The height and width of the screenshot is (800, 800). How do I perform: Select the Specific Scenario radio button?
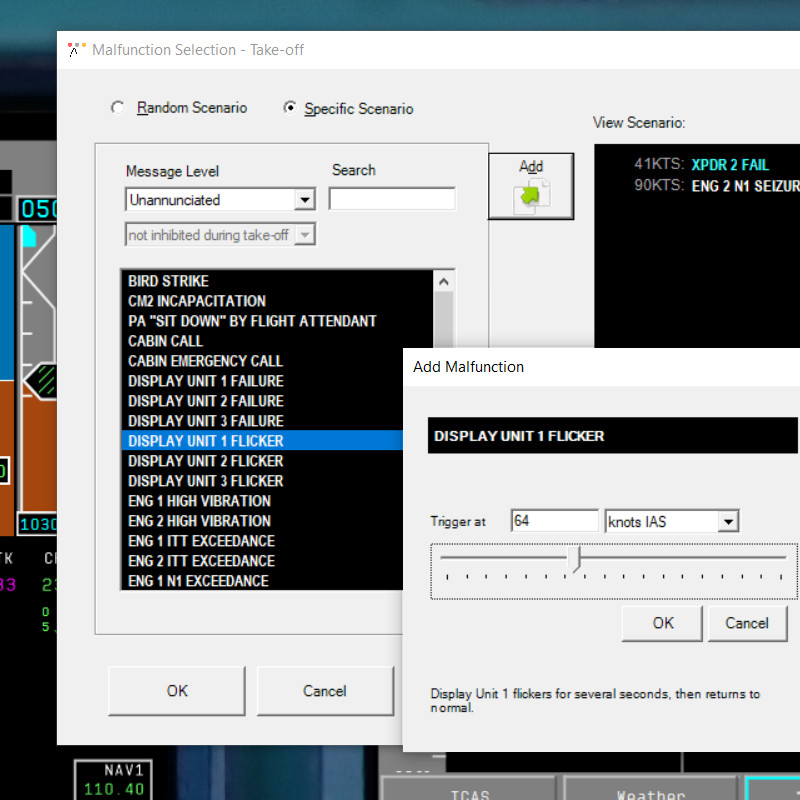[x=290, y=109]
